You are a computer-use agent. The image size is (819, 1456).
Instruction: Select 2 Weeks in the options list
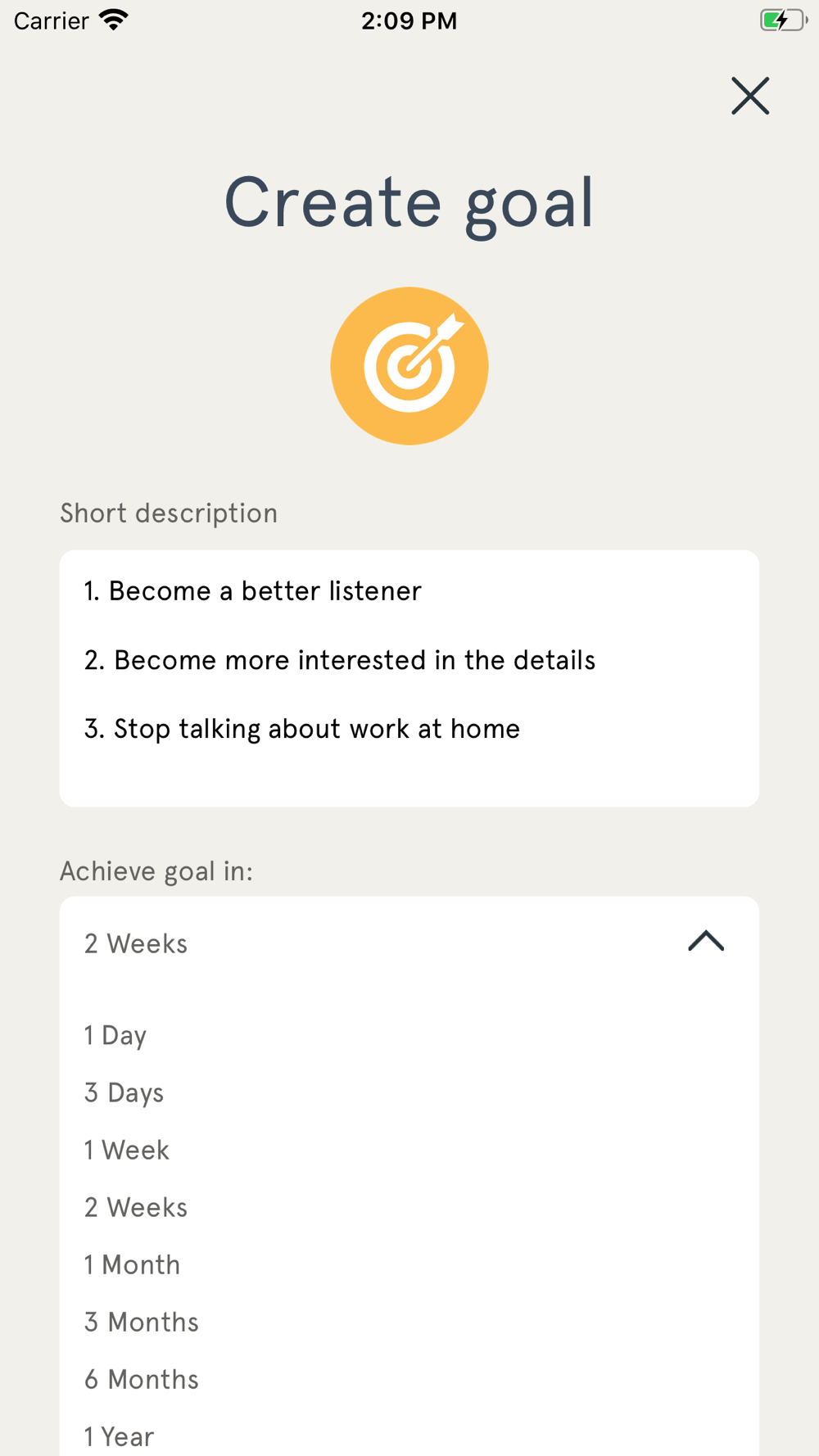pos(136,1208)
